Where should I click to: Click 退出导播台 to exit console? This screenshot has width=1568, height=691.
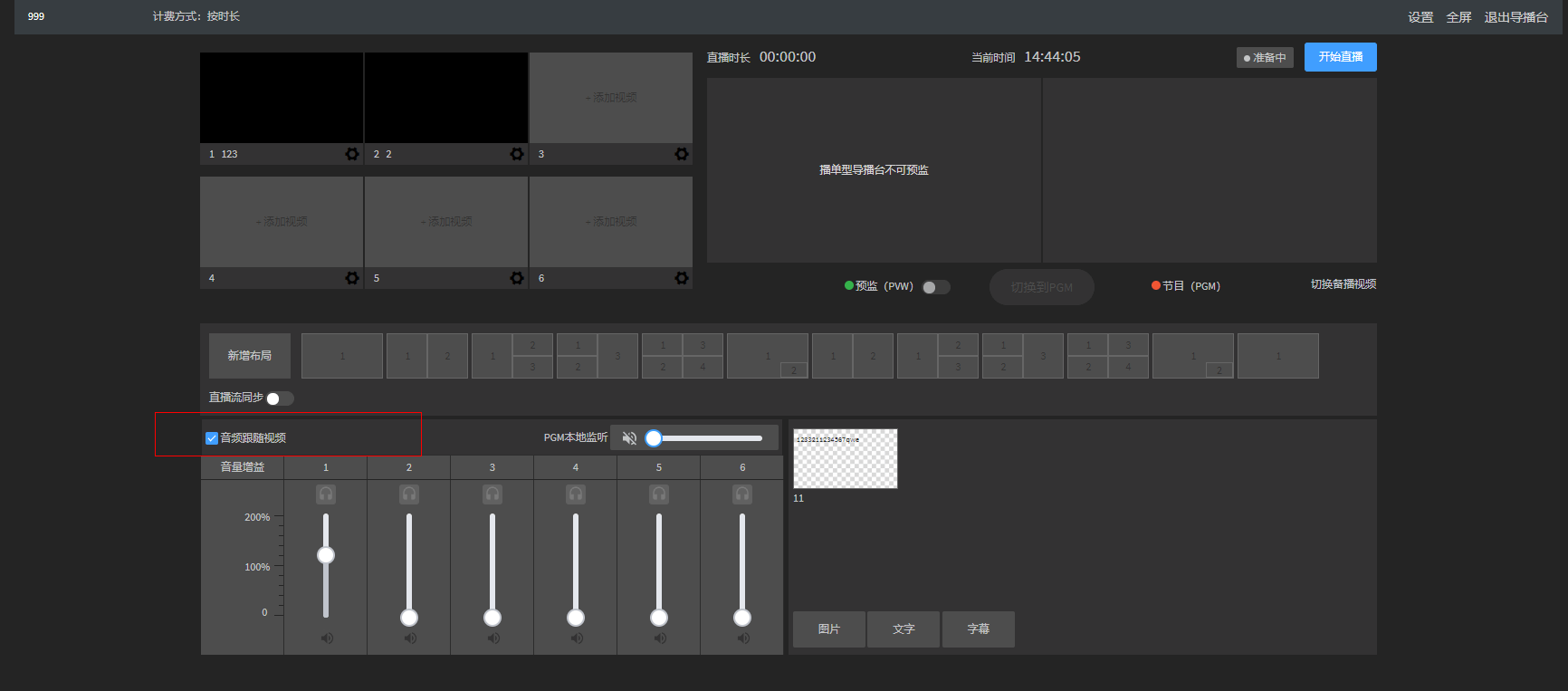coord(1515,17)
